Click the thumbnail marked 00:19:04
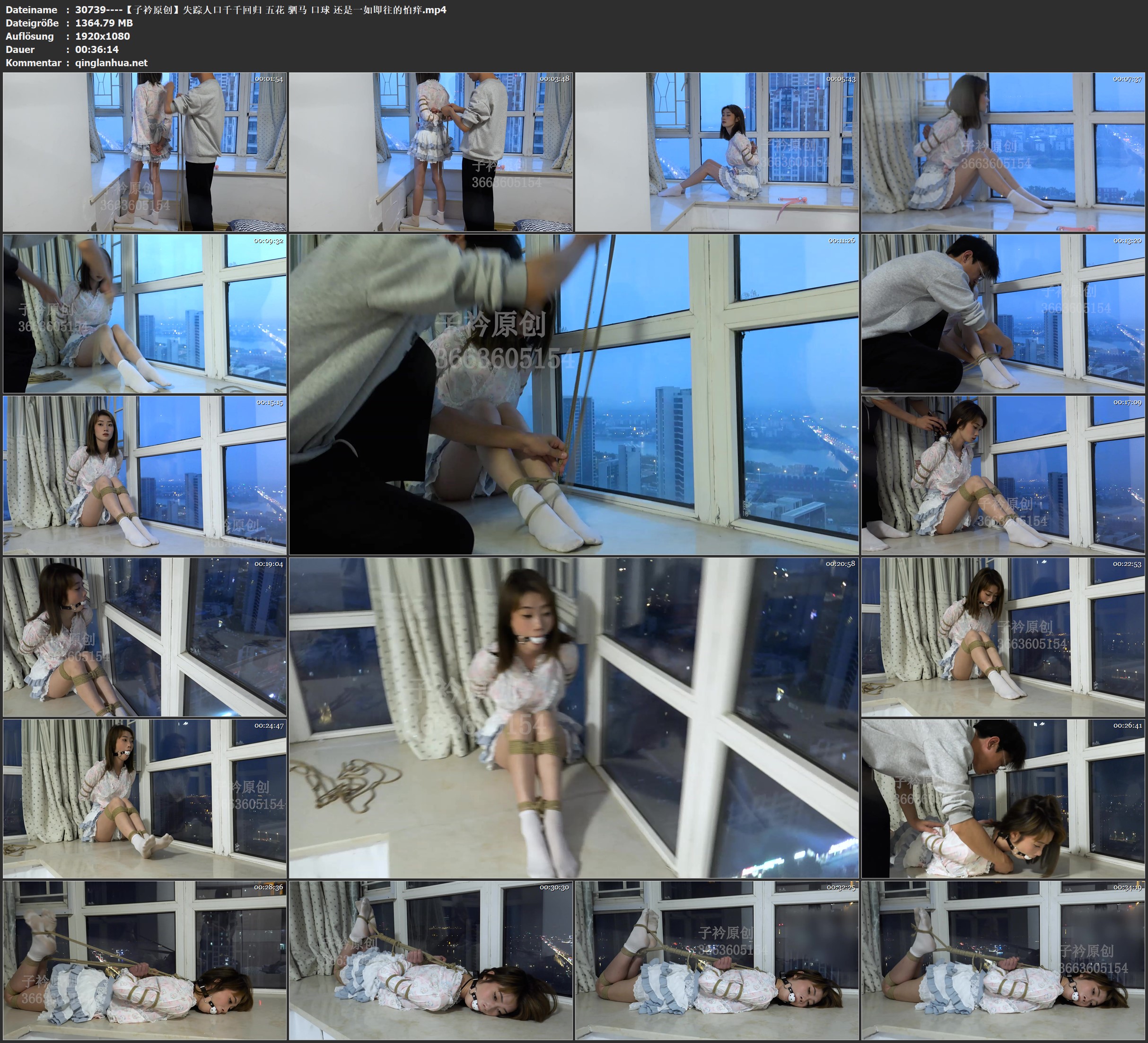The width and height of the screenshot is (1148, 1043). tap(145, 637)
